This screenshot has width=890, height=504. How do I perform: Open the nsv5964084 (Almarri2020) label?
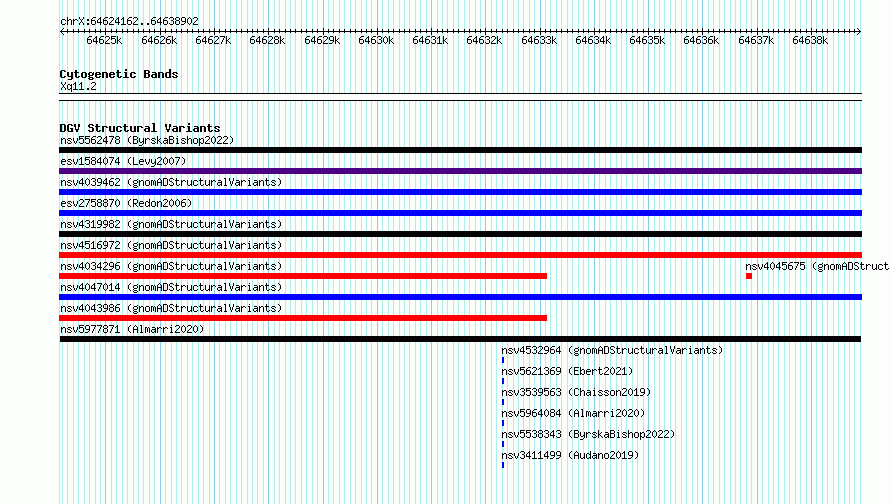click(x=573, y=413)
